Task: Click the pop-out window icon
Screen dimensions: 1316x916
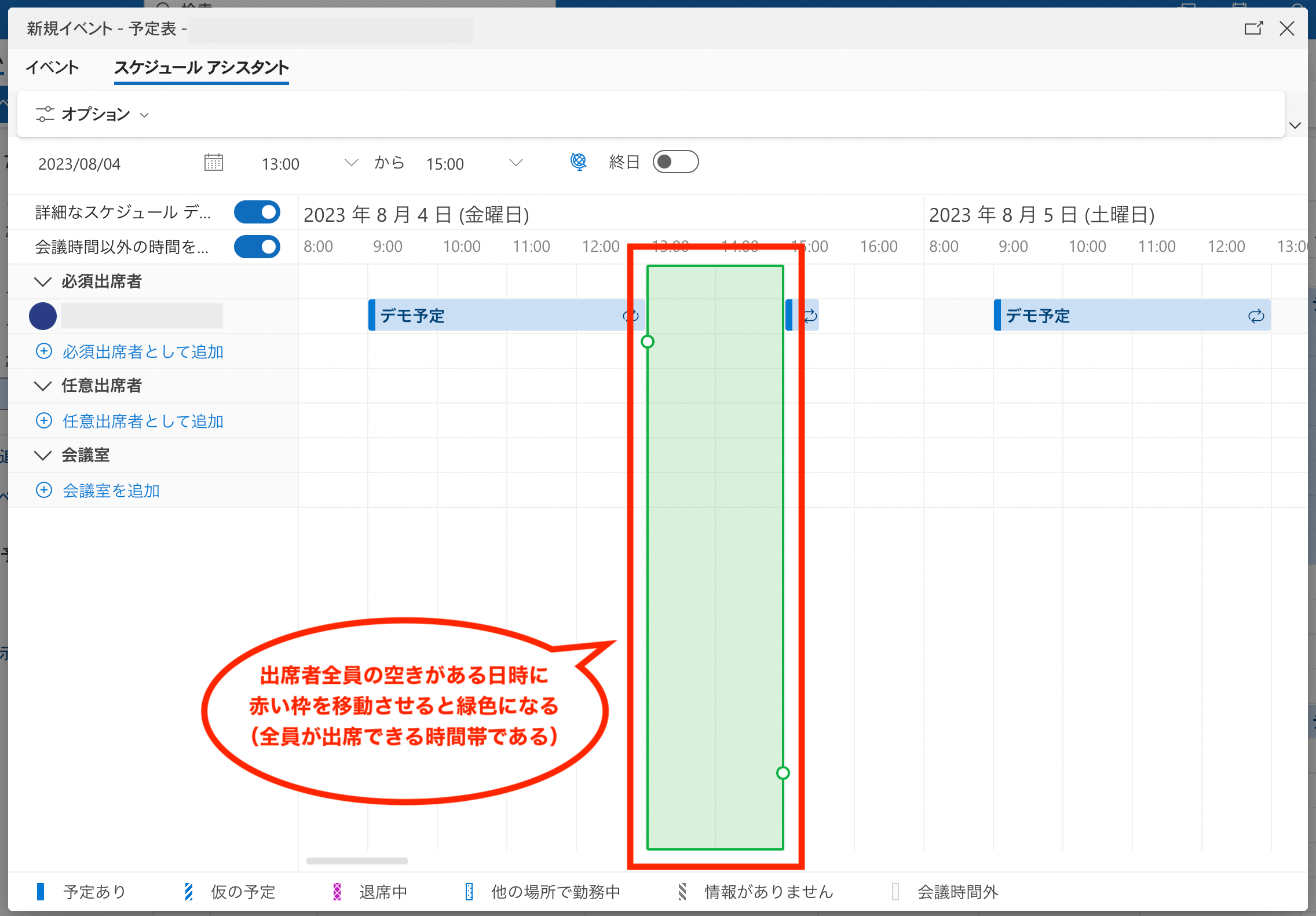Action: click(1253, 28)
